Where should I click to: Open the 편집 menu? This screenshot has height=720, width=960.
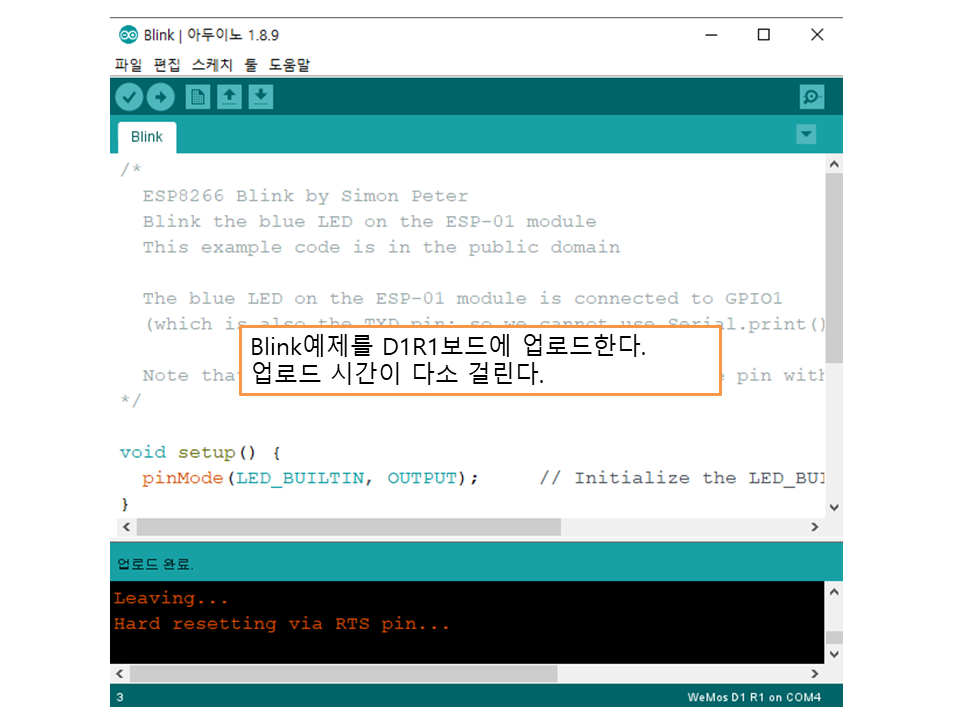pyautogui.click(x=167, y=65)
